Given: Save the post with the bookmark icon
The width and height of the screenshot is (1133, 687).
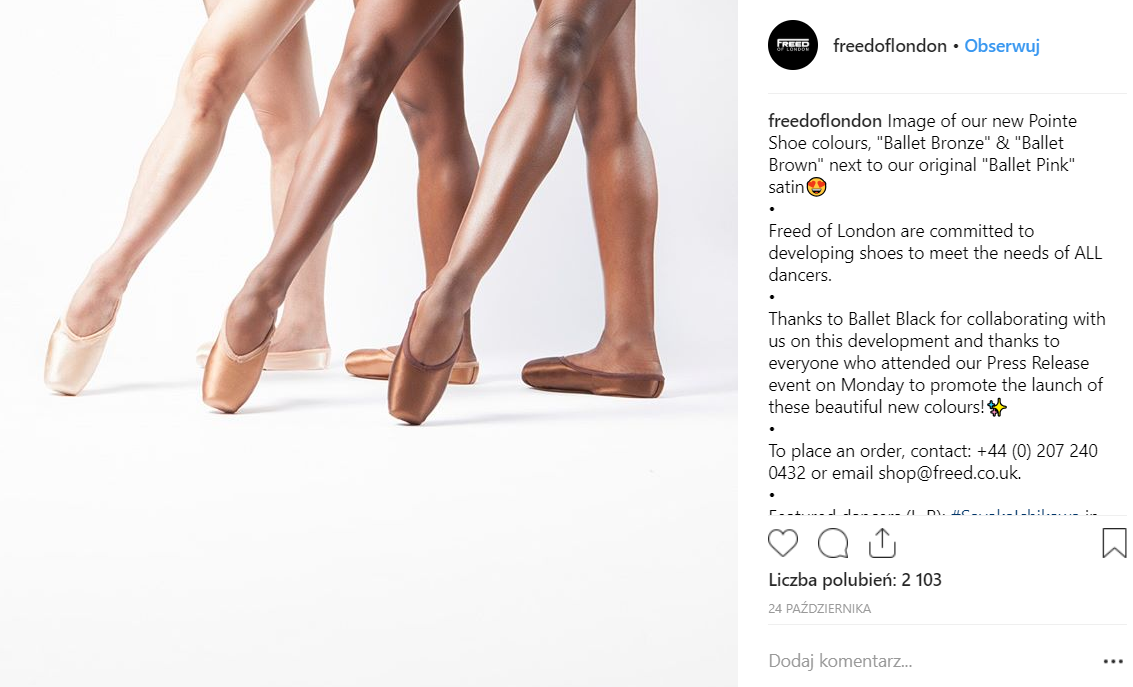Looking at the screenshot, I should click(x=1113, y=543).
